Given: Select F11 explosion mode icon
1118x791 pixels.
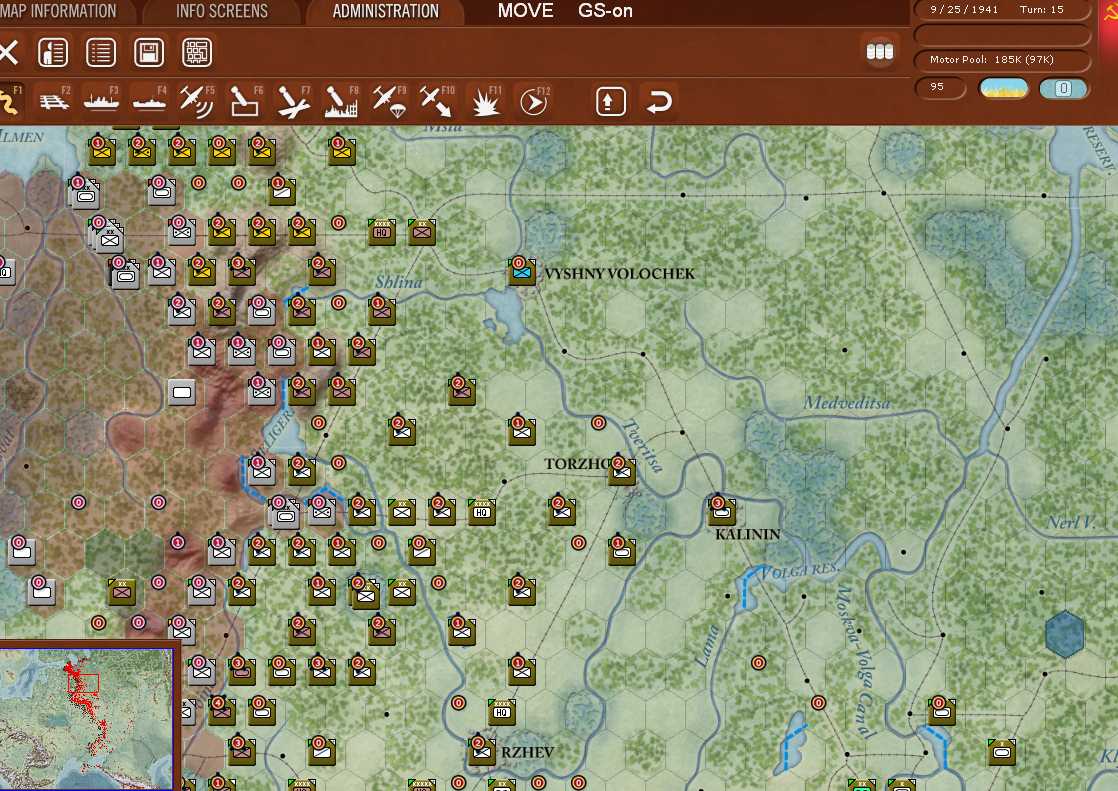Looking at the screenshot, I should point(486,101).
